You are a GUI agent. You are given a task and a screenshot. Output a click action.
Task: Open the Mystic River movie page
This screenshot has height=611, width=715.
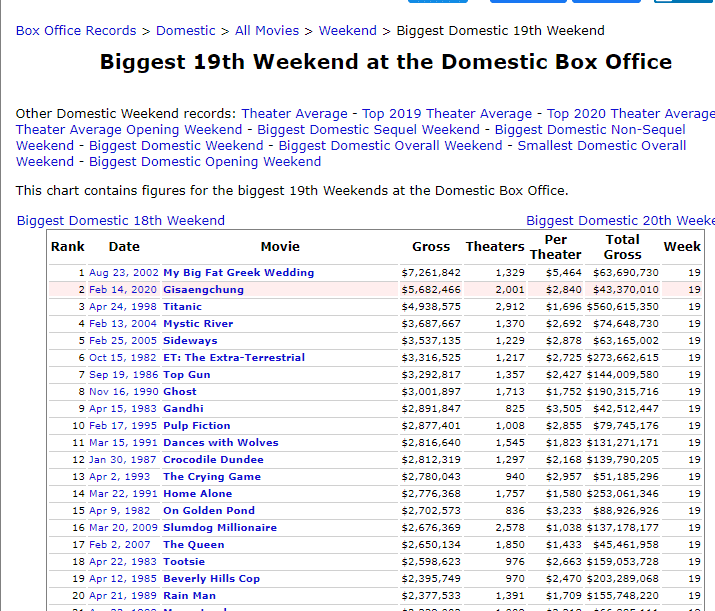point(198,324)
